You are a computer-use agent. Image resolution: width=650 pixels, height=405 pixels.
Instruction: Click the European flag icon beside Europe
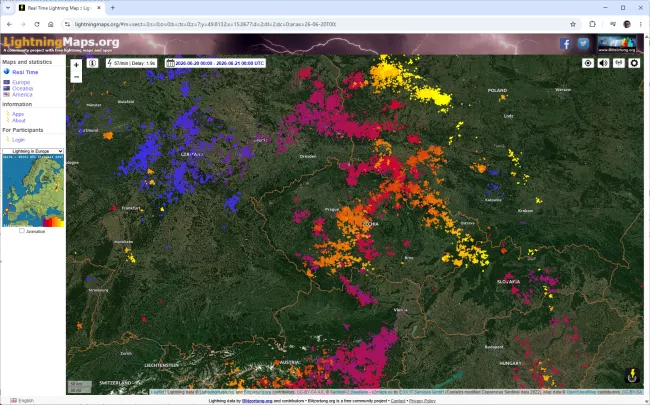click(7, 82)
